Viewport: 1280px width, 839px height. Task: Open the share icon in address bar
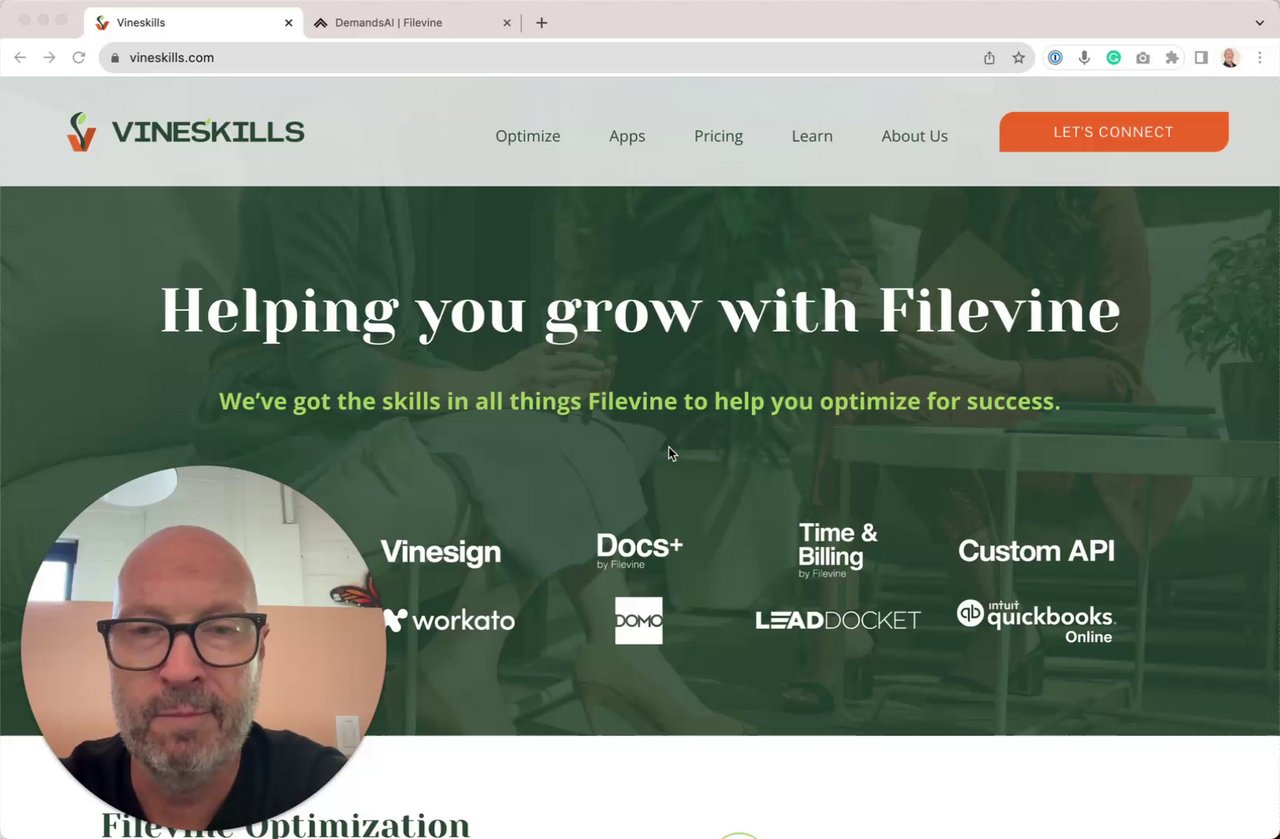989,58
